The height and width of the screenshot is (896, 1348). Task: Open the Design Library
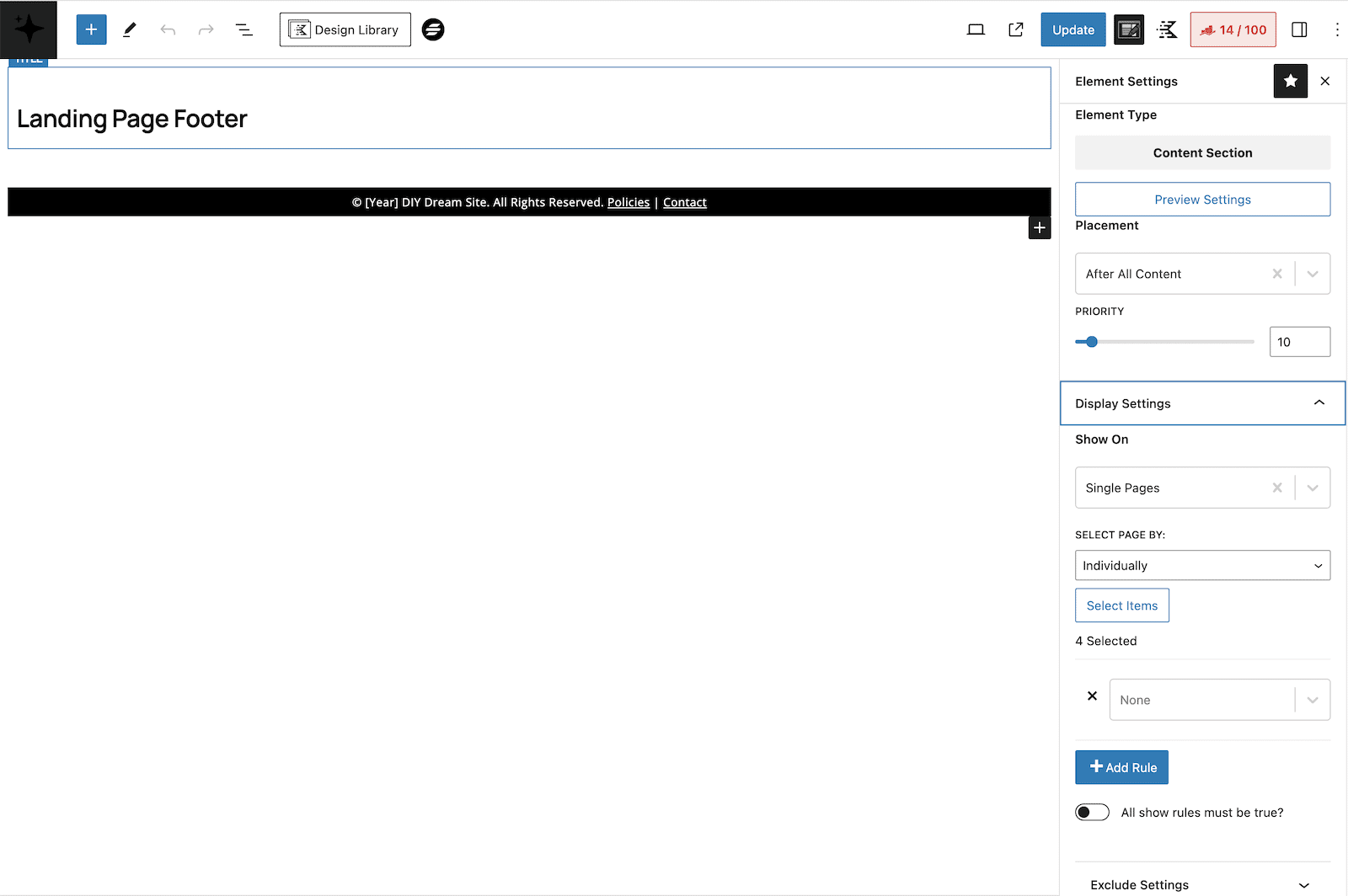click(345, 29)
